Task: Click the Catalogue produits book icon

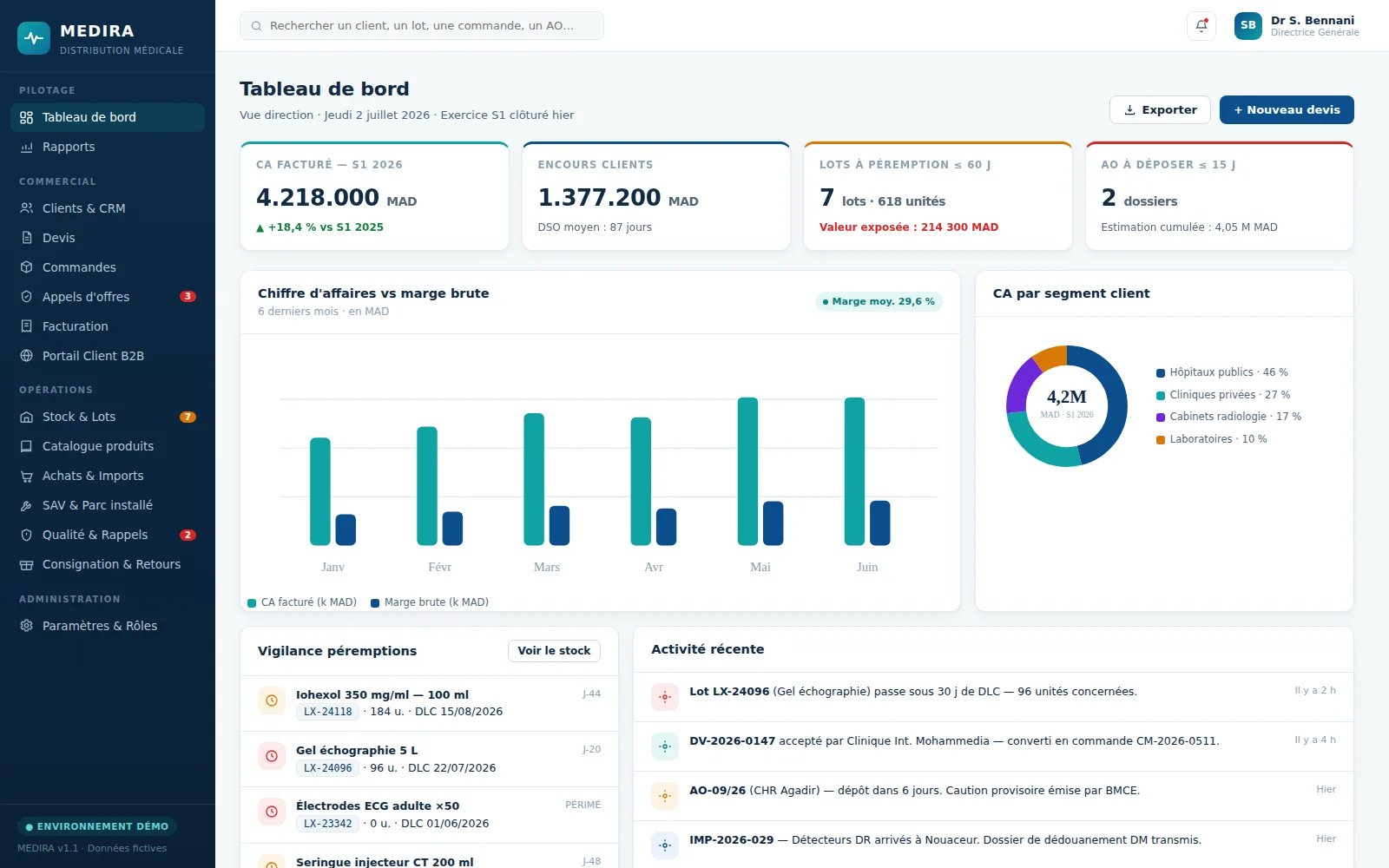Action: tap(27, 446)
